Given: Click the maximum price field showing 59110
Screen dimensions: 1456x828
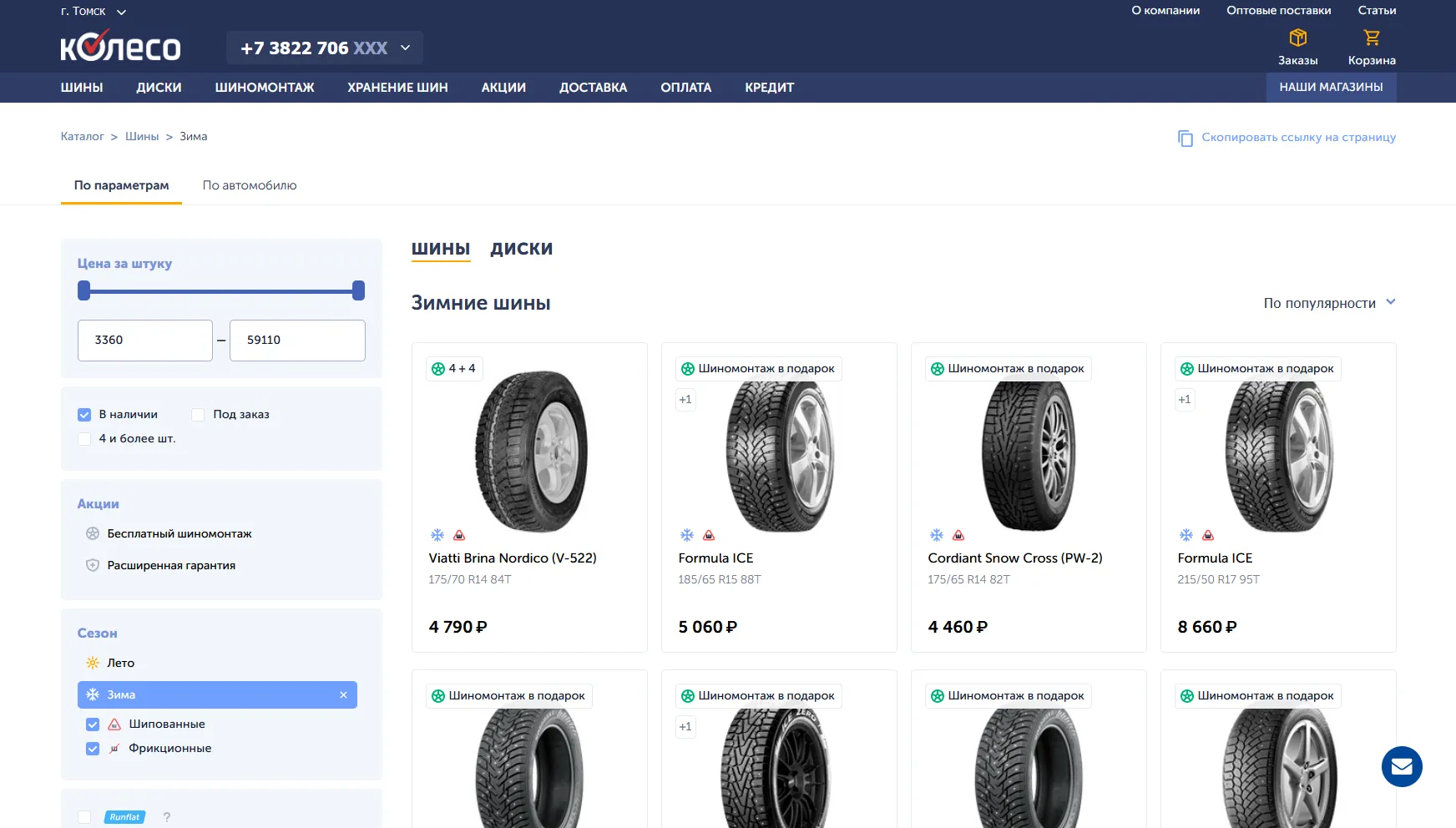Looking at the screenshot, I should point(297,341).
